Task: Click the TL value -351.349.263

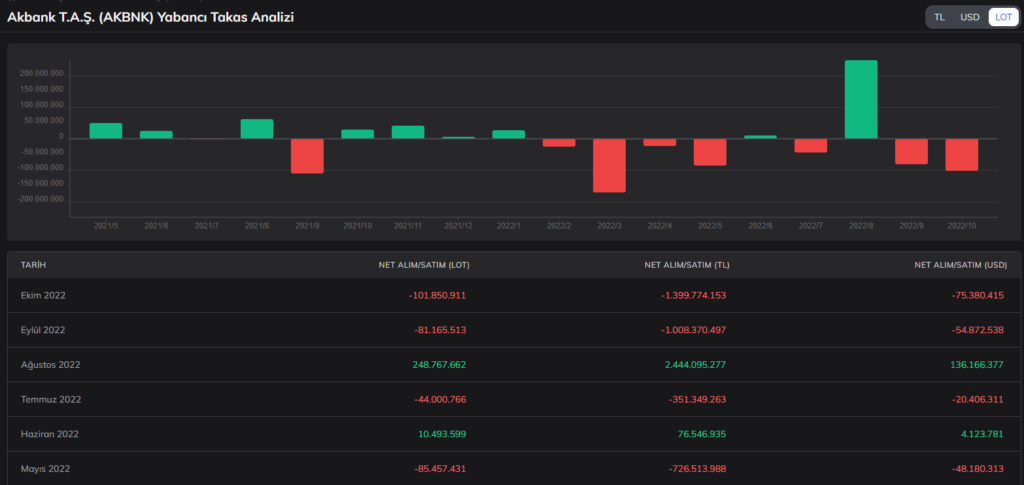Action: coord(697,399)
